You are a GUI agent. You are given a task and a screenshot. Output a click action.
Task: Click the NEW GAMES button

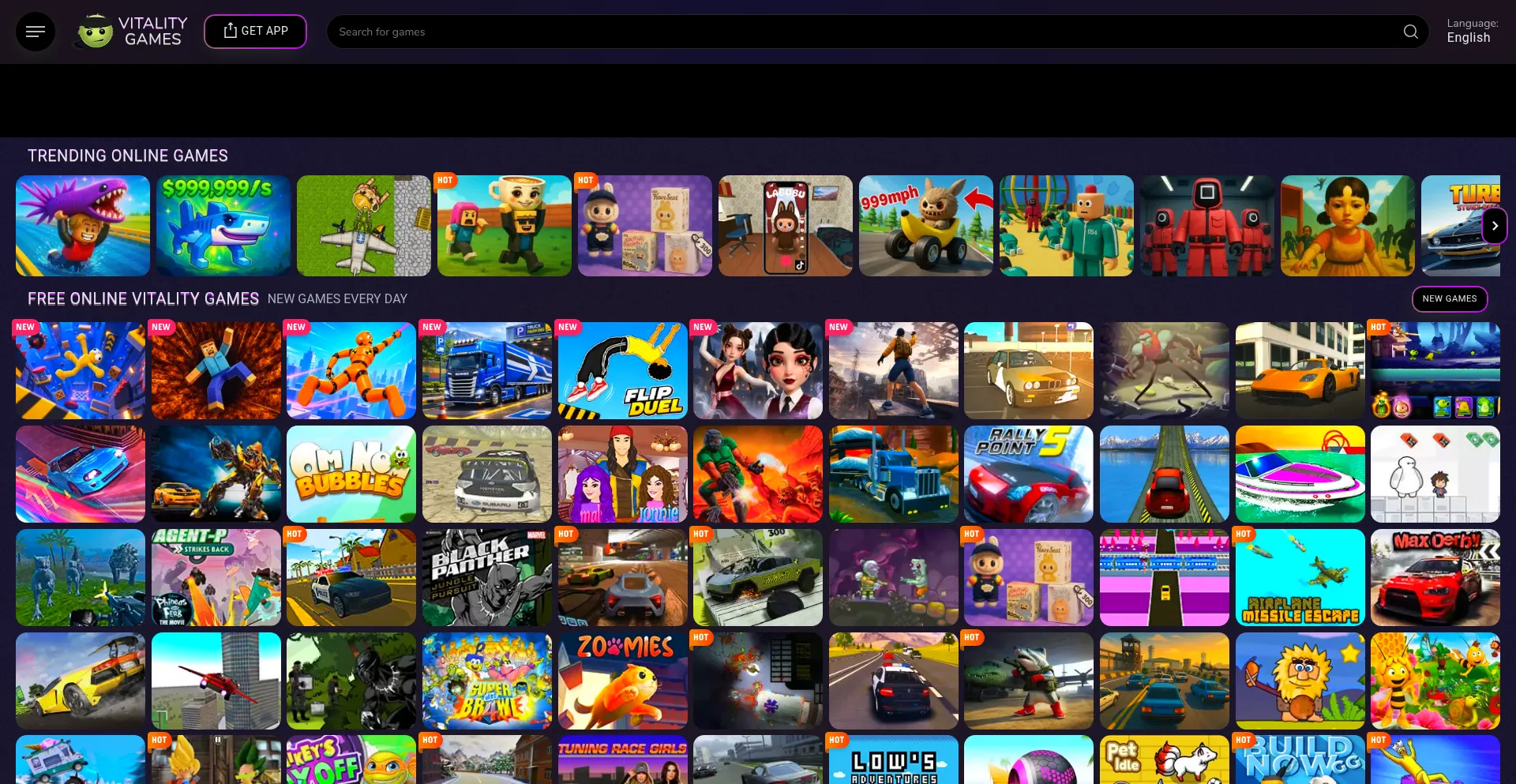point(1449,298)
